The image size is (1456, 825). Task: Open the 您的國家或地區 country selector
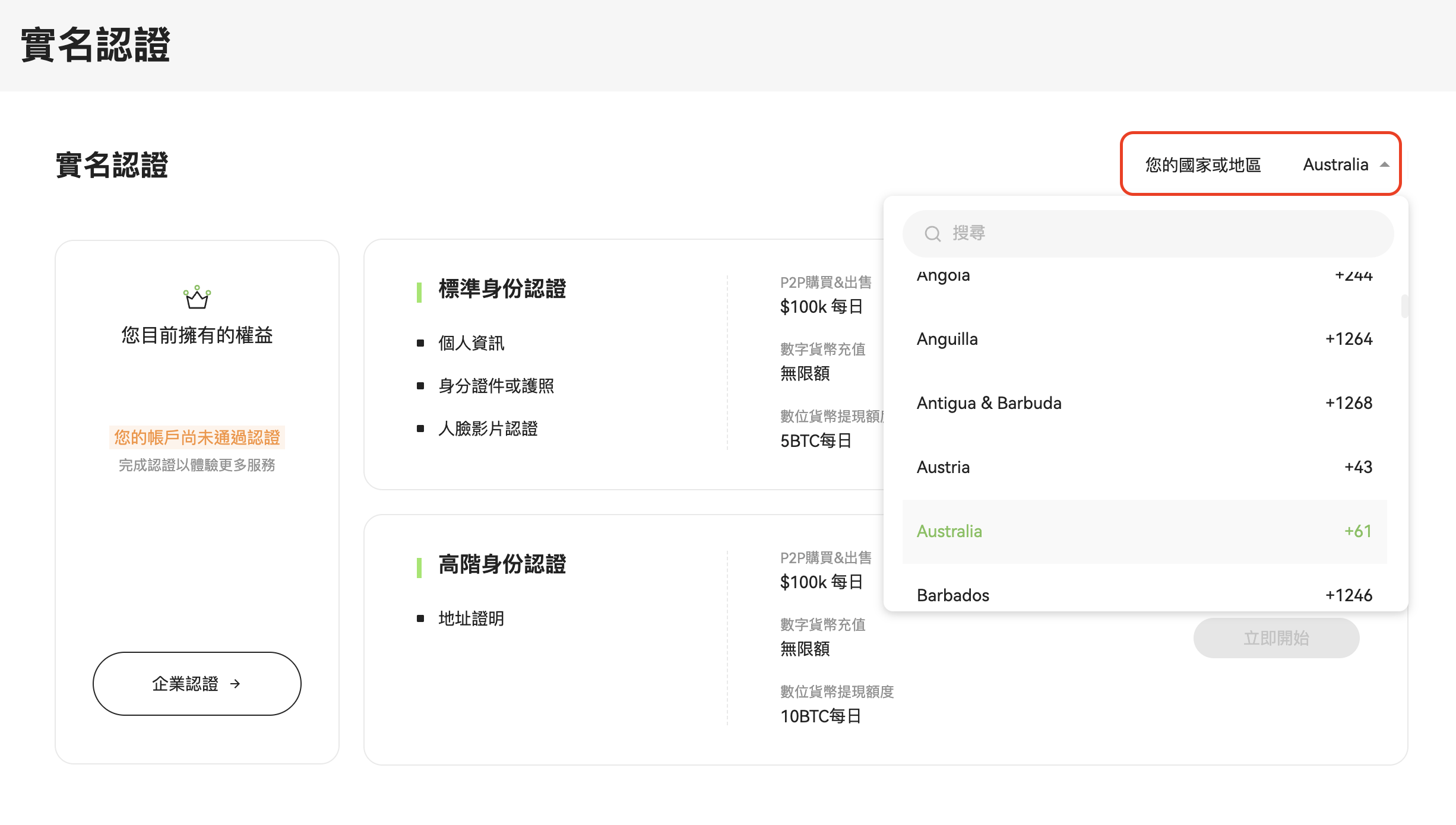click(1260, 164)
